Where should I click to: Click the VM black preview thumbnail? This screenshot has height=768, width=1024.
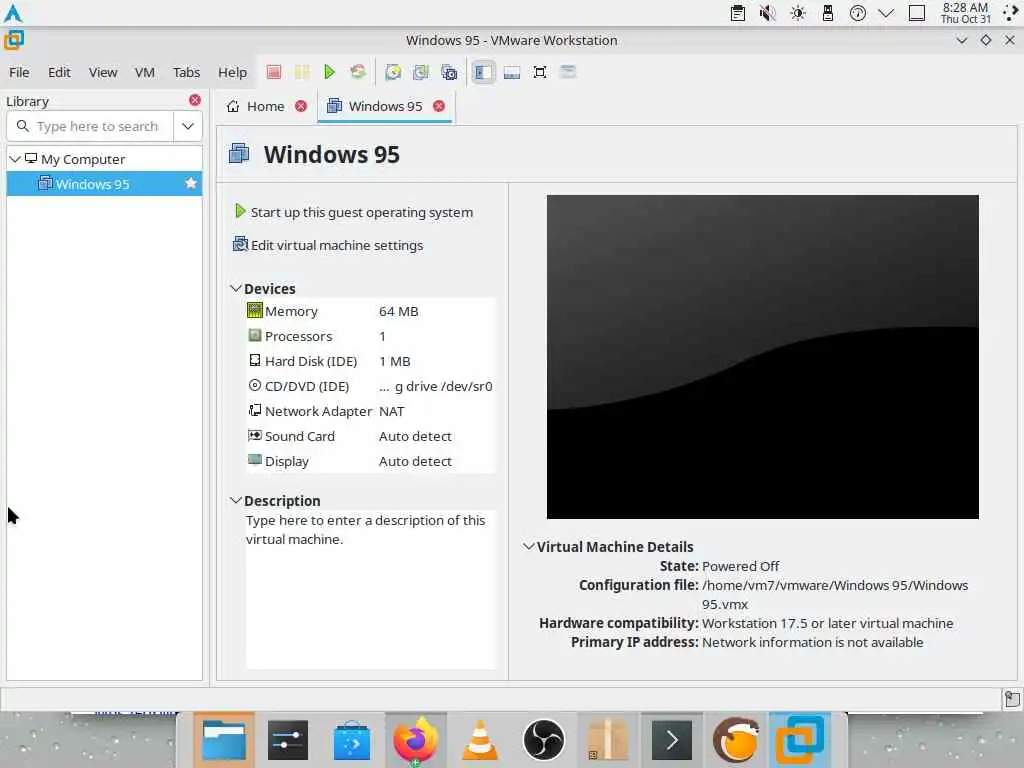[x=762, y=357]
